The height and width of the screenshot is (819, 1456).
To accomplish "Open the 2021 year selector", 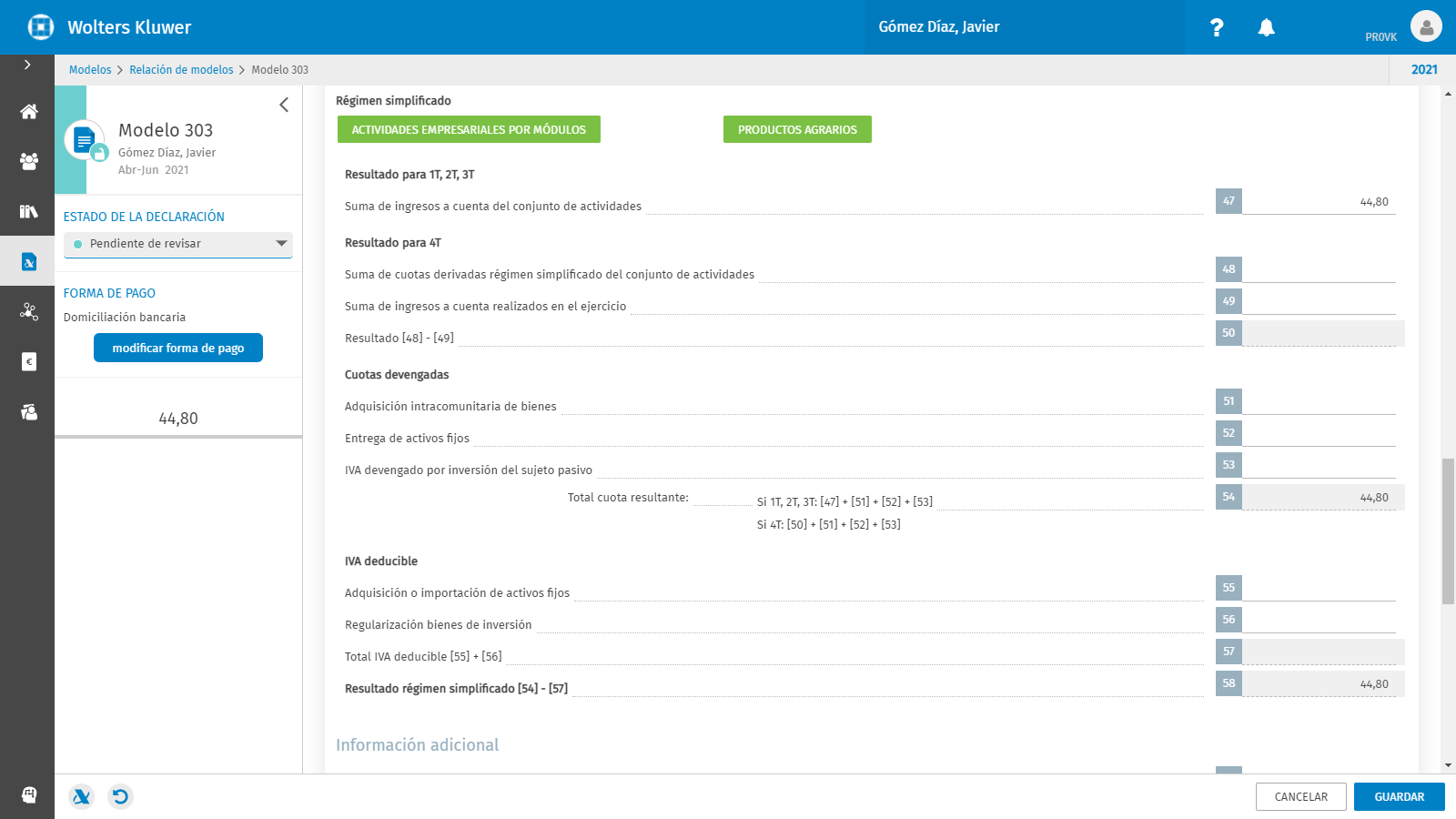I will 1424,70.
